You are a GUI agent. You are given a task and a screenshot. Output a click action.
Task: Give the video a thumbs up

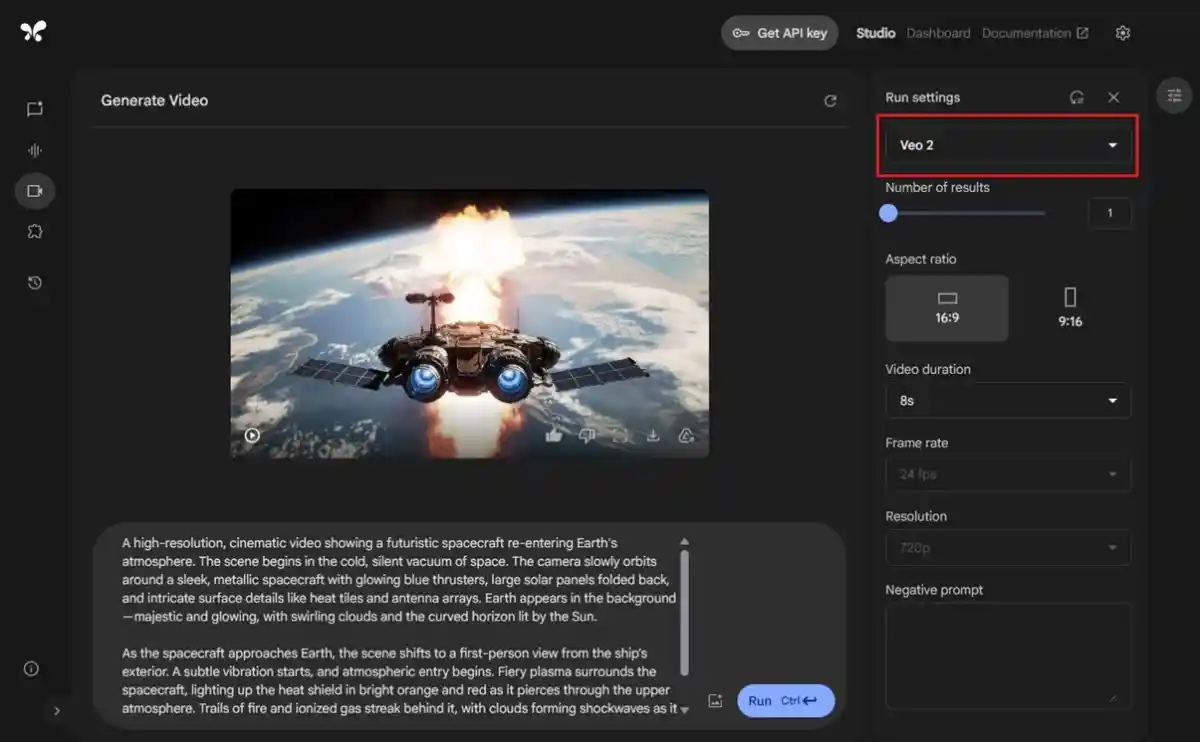click(x=554, y=435)
